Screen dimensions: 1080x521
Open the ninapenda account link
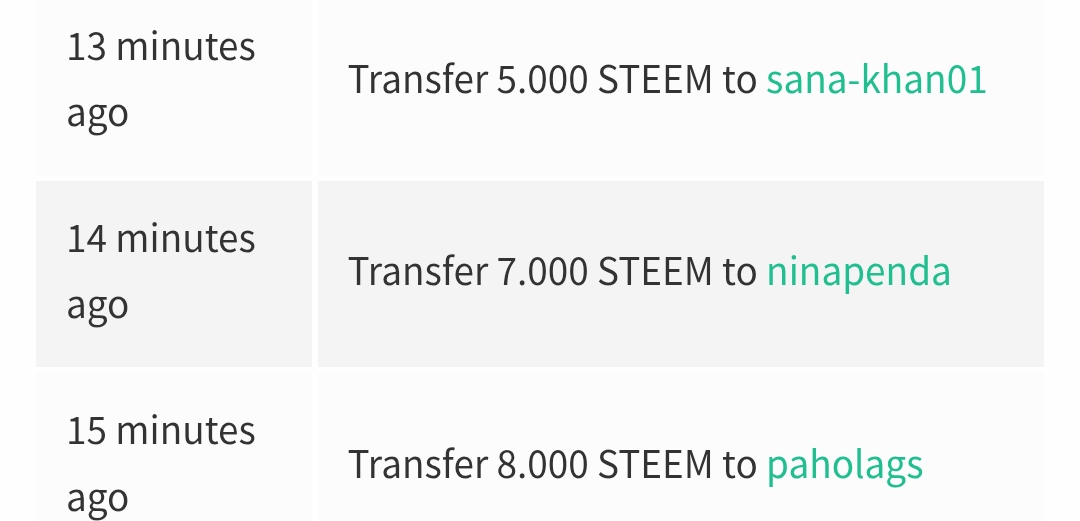[858, 271]
